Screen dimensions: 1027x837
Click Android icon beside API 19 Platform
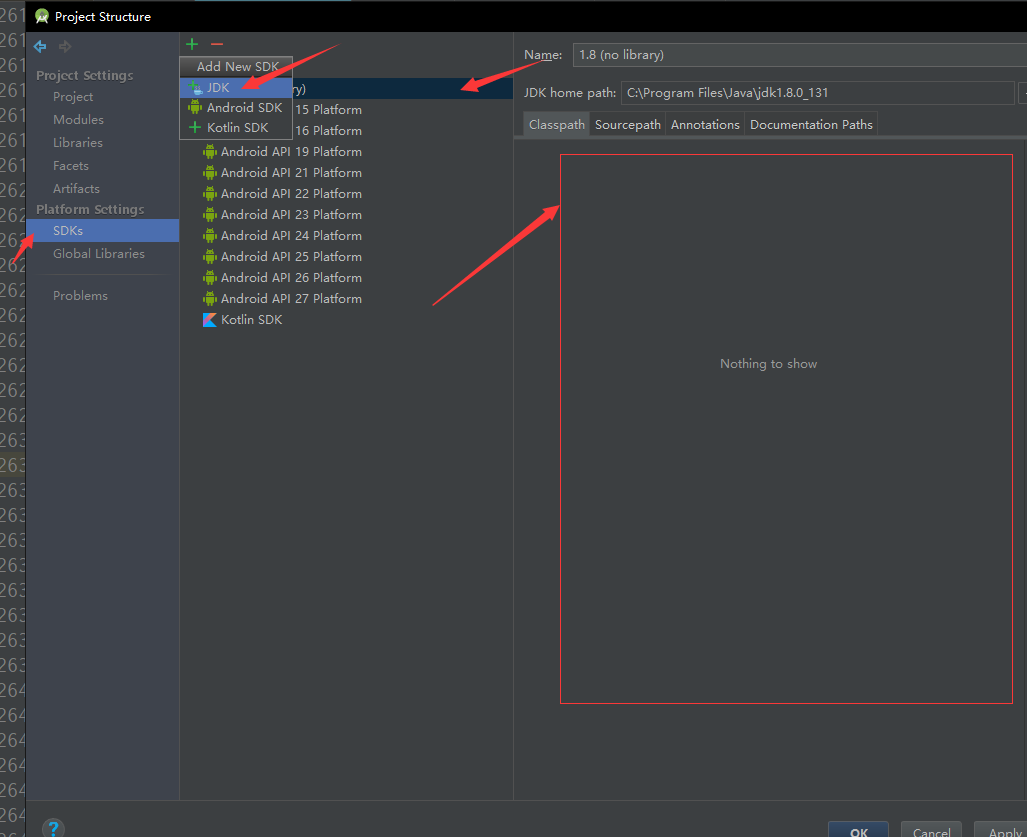click(x=210, y=152)
